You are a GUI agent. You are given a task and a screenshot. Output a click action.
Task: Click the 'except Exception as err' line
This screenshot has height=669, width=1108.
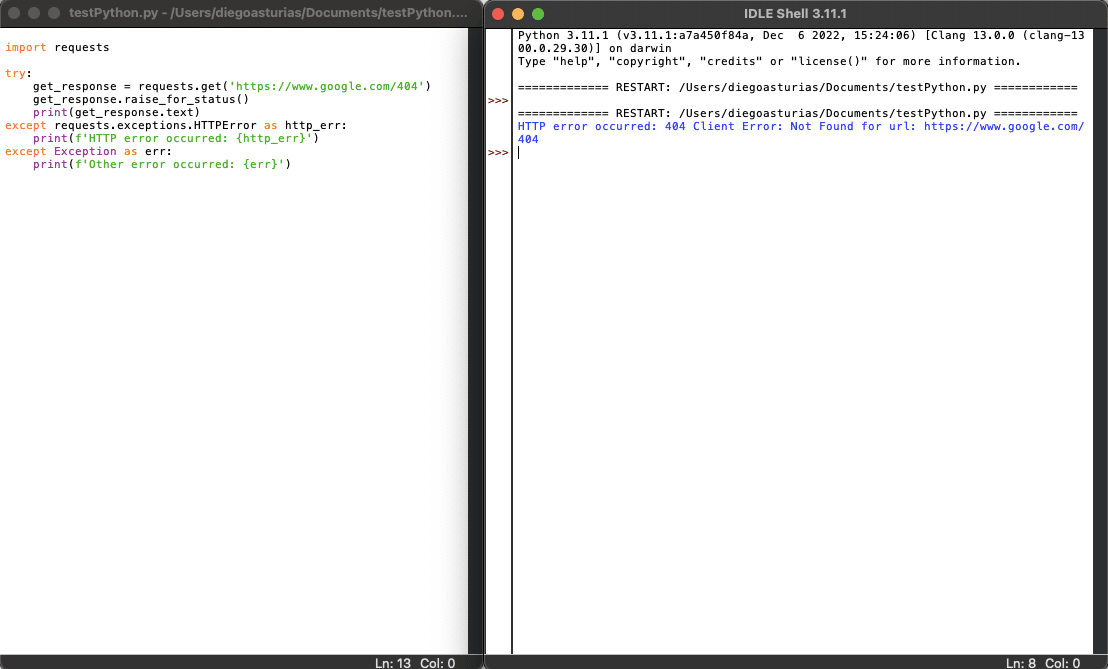[88, 151]
